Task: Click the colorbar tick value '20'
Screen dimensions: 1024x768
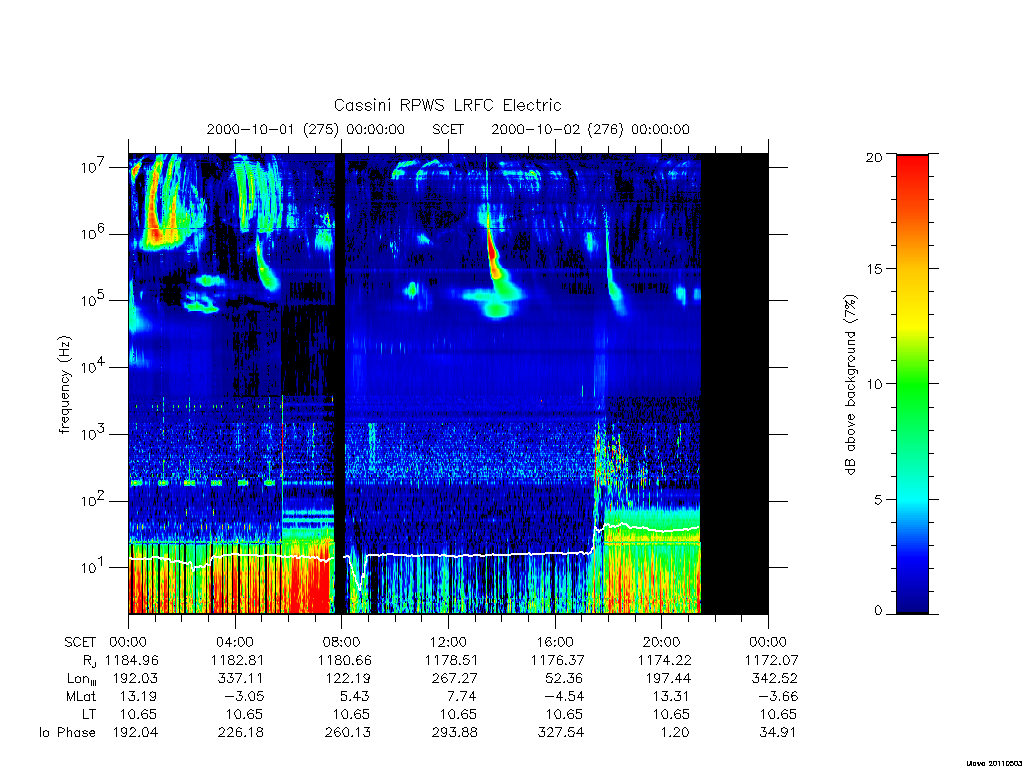Action: tap(874, 157)
